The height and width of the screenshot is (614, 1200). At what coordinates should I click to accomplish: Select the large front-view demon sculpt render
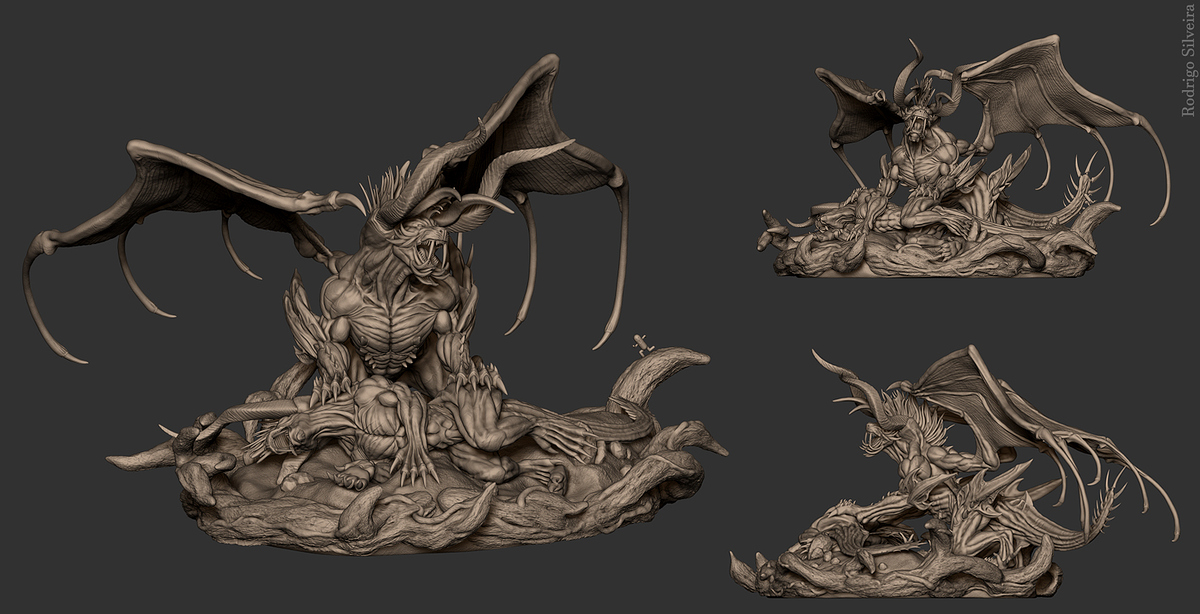pyautogui.click(x=375, y=305)
